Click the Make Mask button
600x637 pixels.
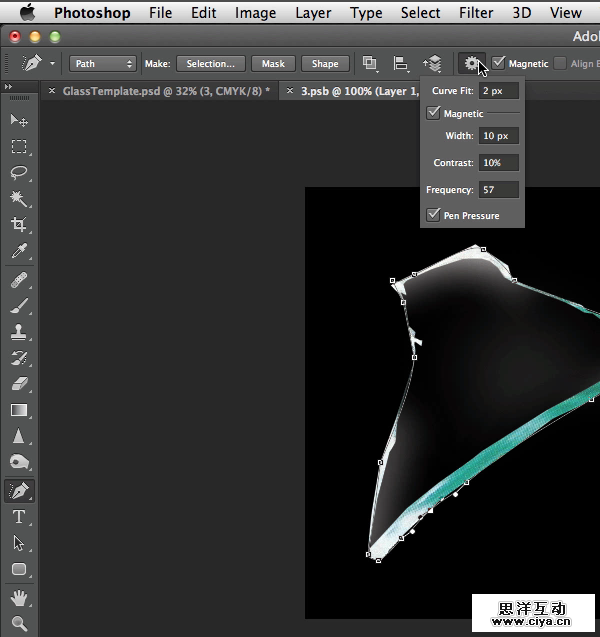point(273,64)
